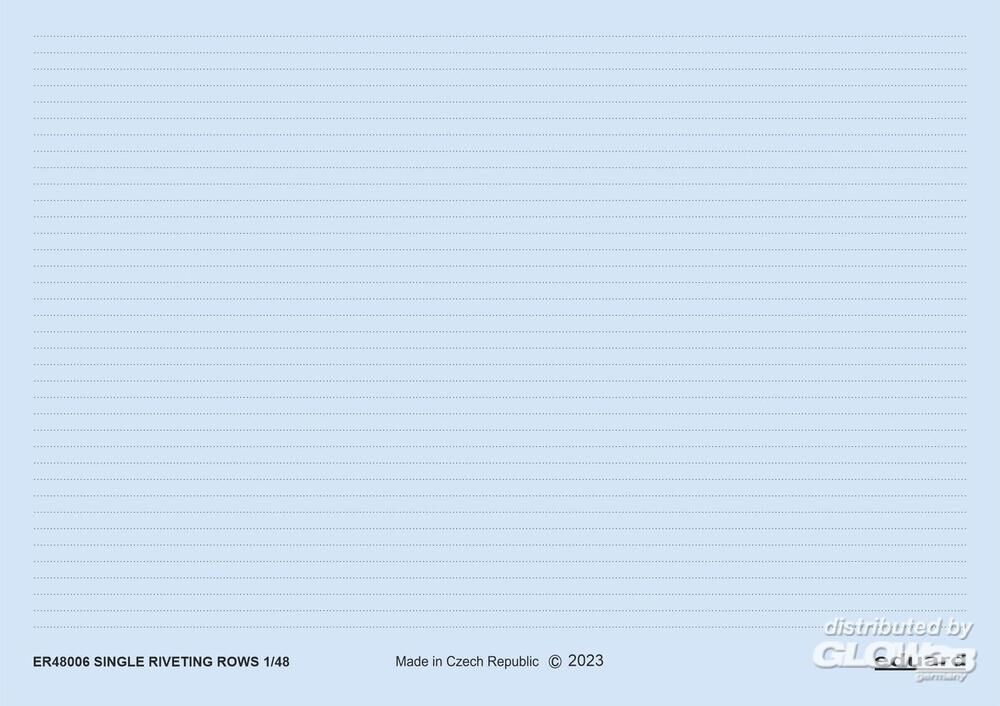Select the word ROWS in the title

[x=244, y=662]
